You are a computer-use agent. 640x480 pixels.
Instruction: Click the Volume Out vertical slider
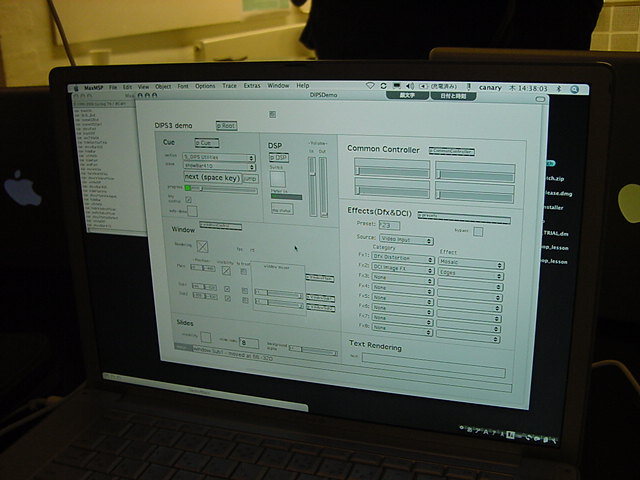click(323, 187)
